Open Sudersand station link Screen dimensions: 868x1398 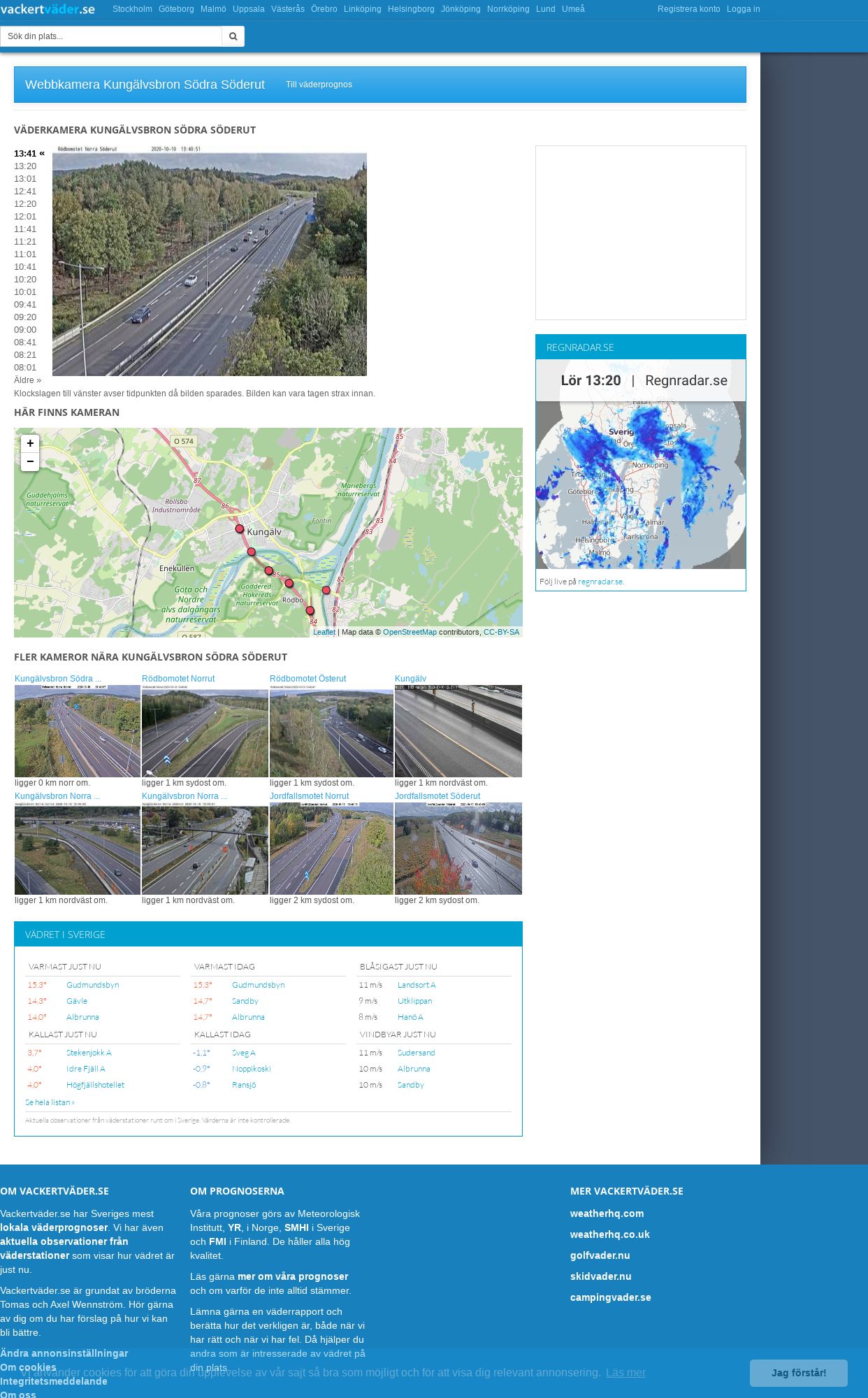[x=416, y=1053]
